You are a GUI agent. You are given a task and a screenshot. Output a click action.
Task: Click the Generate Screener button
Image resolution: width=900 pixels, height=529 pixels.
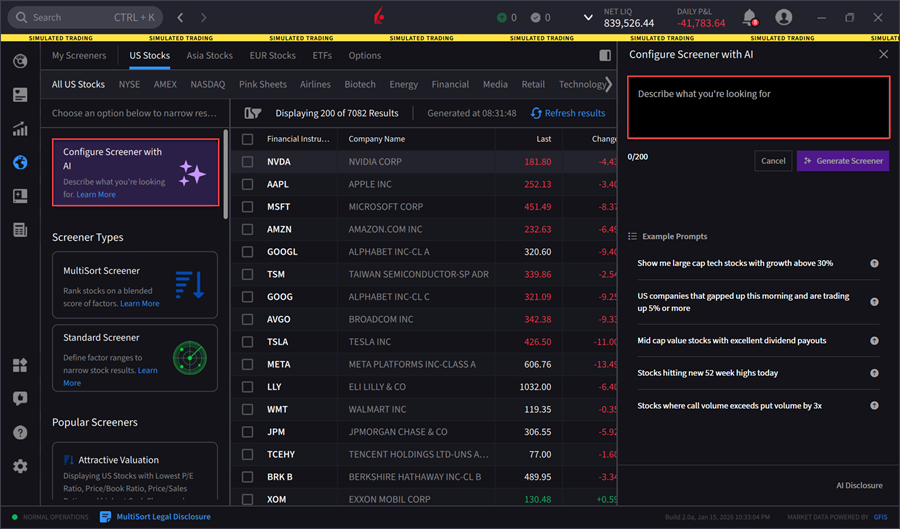[x=842, y=161]
